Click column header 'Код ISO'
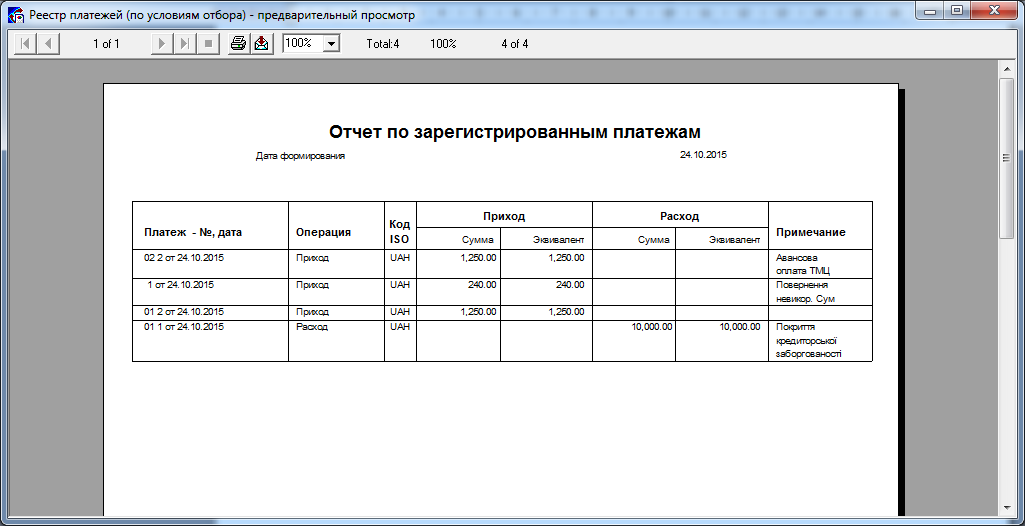The height and width of the screenshot is (526, 1025). pos(400,231)
